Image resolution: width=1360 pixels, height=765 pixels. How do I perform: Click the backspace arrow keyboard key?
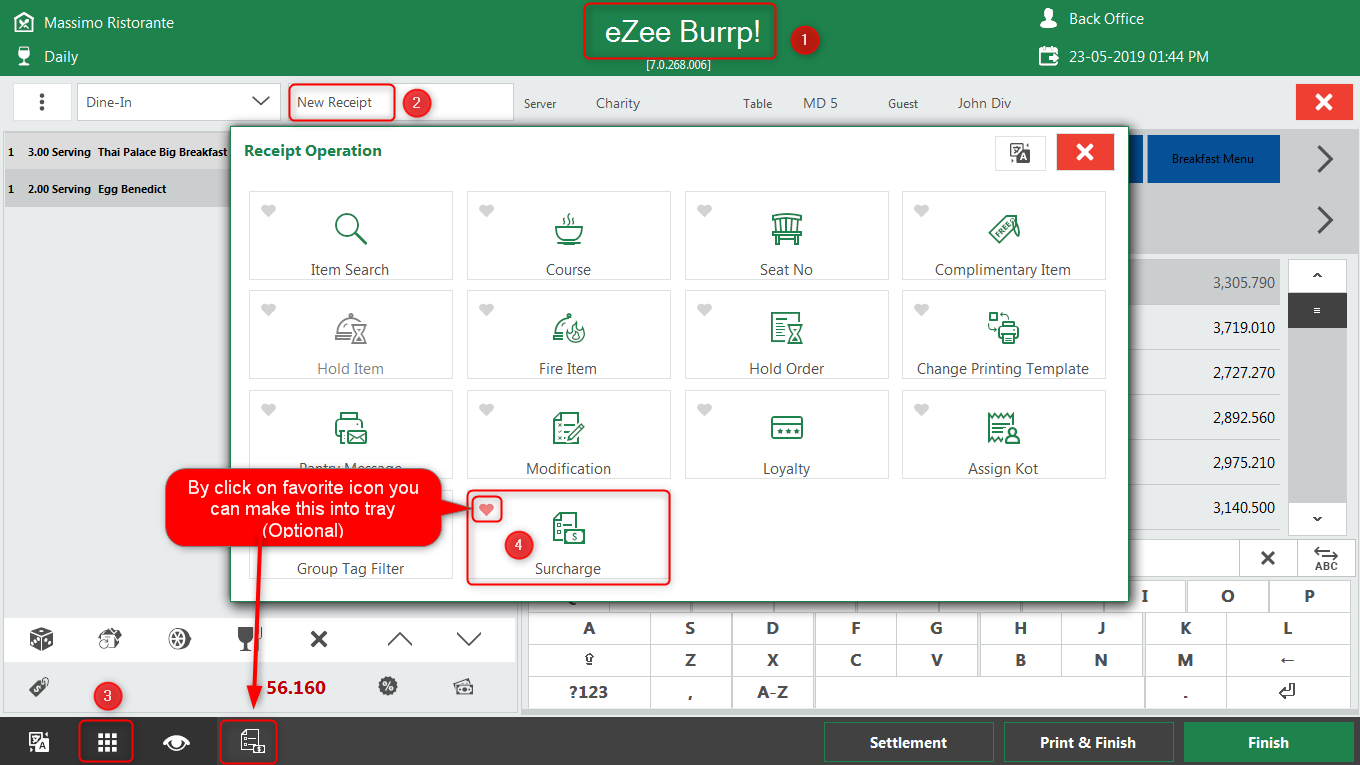(x=1287, y=660)
